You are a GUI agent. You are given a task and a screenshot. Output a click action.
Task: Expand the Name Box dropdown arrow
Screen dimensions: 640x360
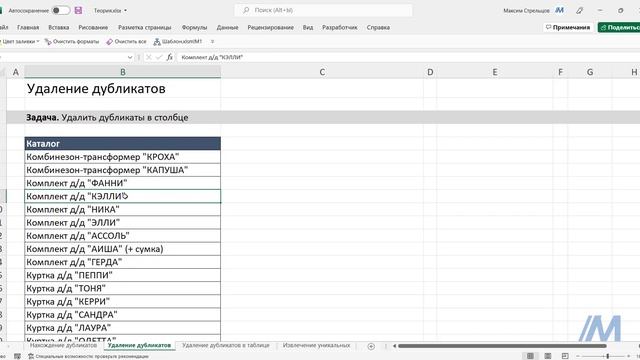pyautogui.click(x=130, y=58)
